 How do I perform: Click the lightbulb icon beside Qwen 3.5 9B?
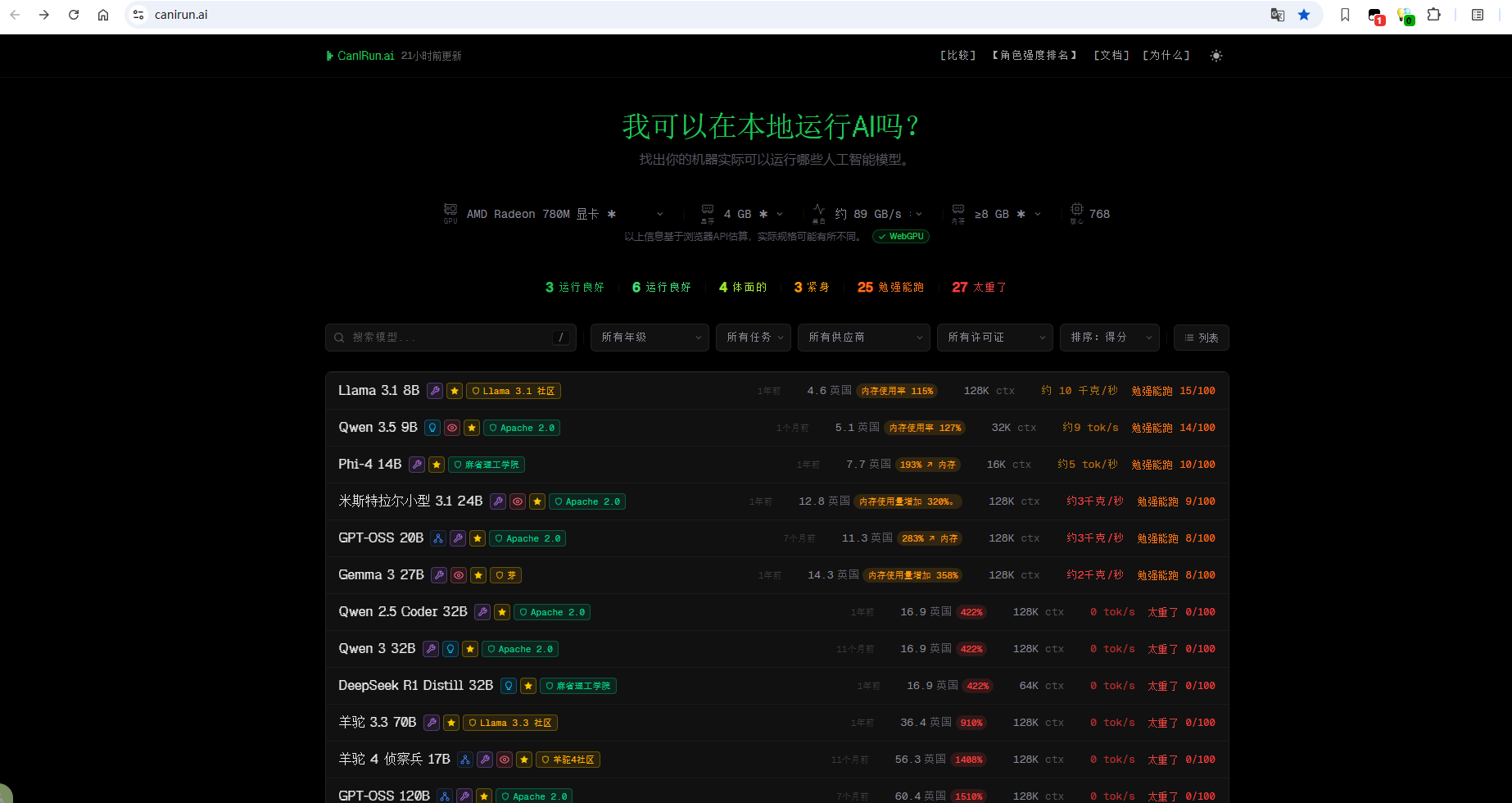(x=432, y=428)
